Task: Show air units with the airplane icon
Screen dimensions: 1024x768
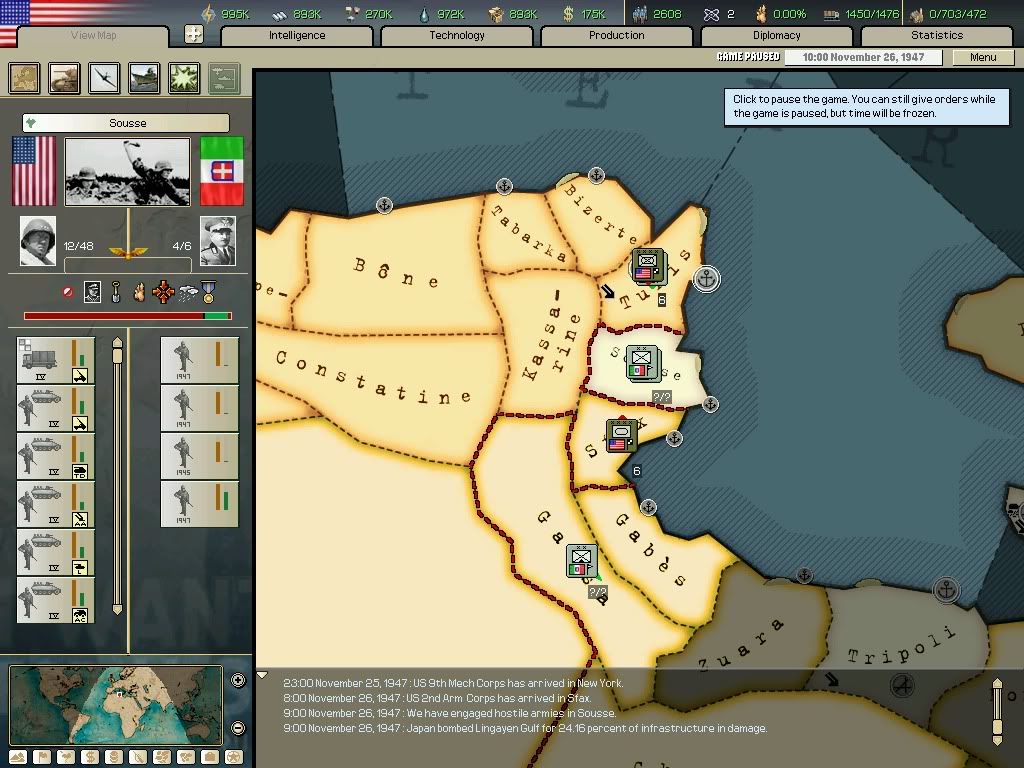Action: [x=105, y=78]
